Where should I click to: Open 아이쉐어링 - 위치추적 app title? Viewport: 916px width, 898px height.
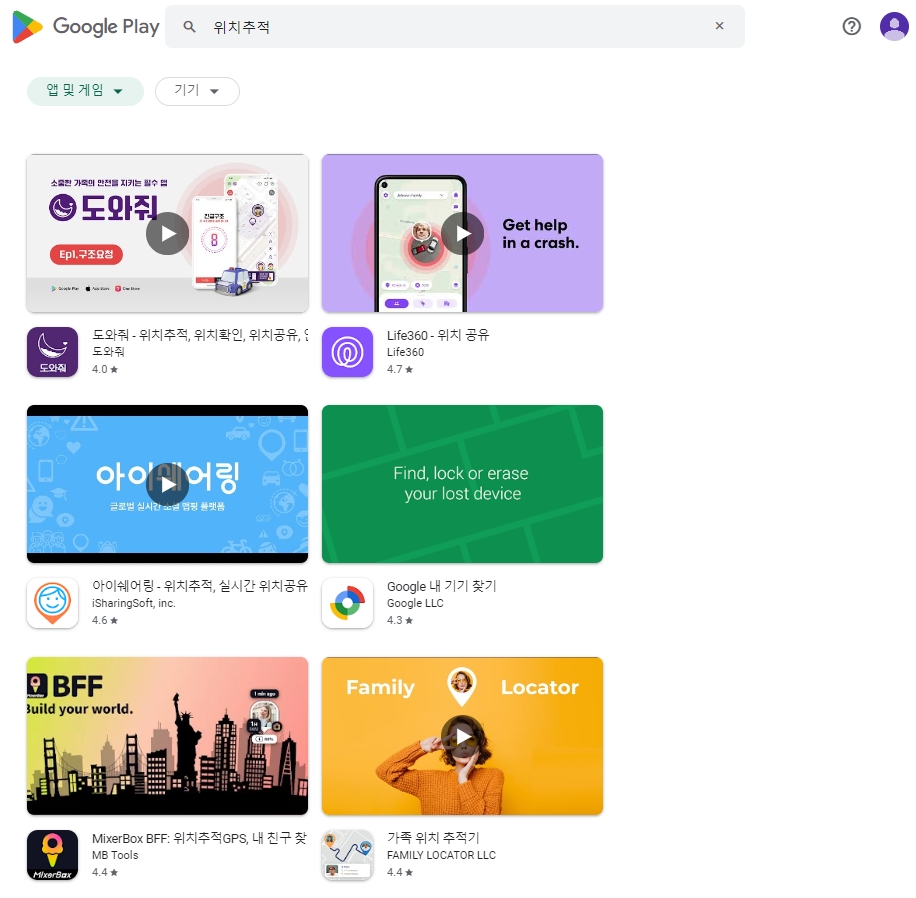click(200, 586)
